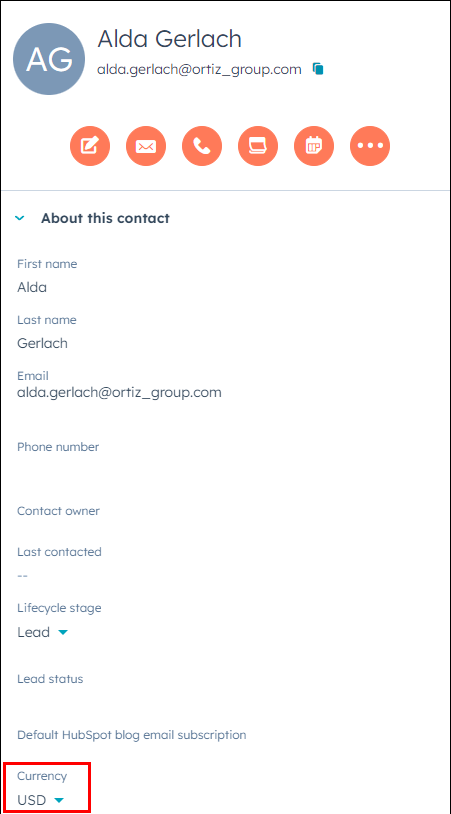Viewport: 451px width, 814px height.
Task: Click the Email field value
Action: point(119,392)
